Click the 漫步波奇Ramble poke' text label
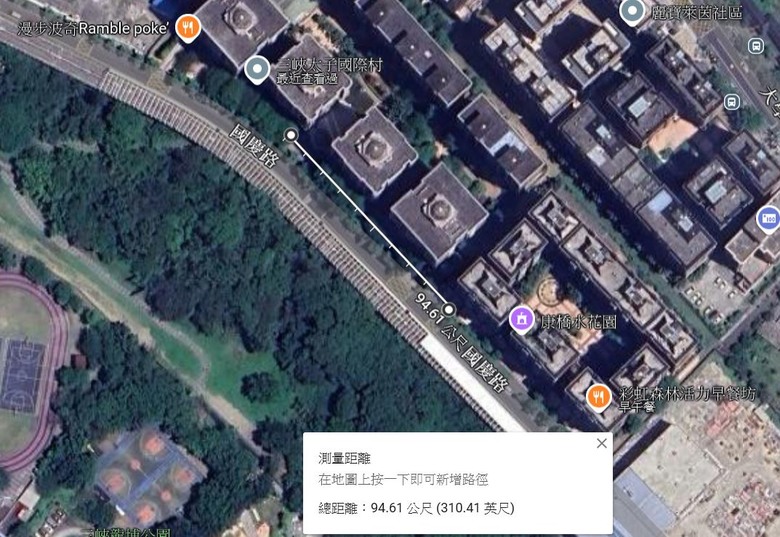Image resolution: width=780 pixels, height=537 pixels. click(93, 28)
